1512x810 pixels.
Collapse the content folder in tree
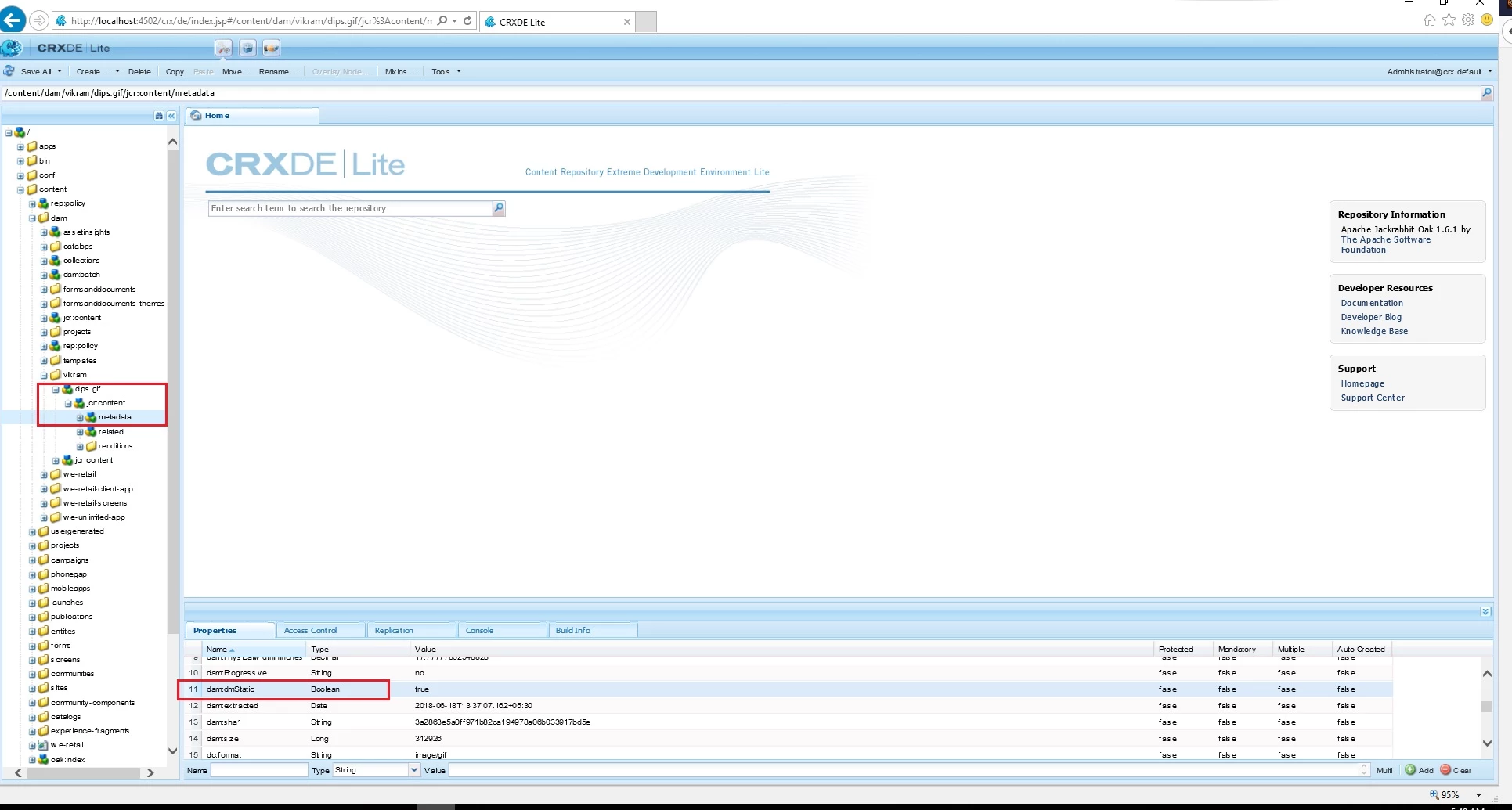click(20, 189)
